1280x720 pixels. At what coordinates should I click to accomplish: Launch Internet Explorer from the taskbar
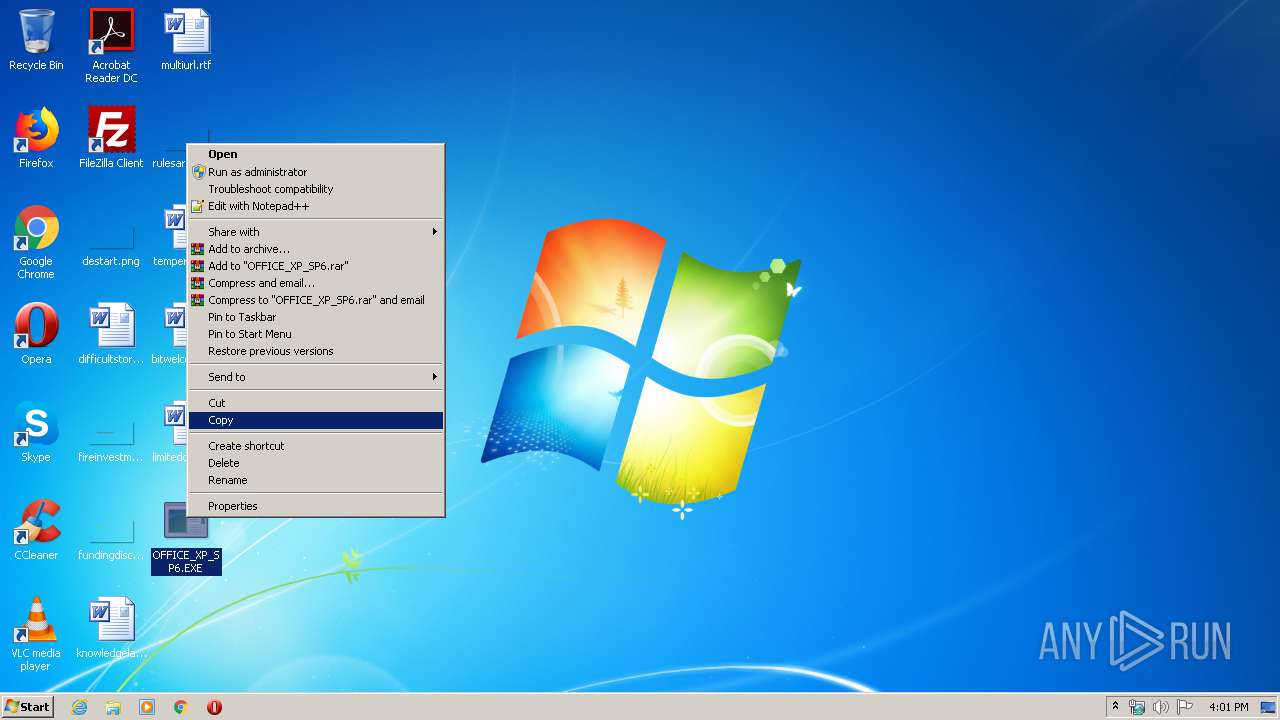80,707
